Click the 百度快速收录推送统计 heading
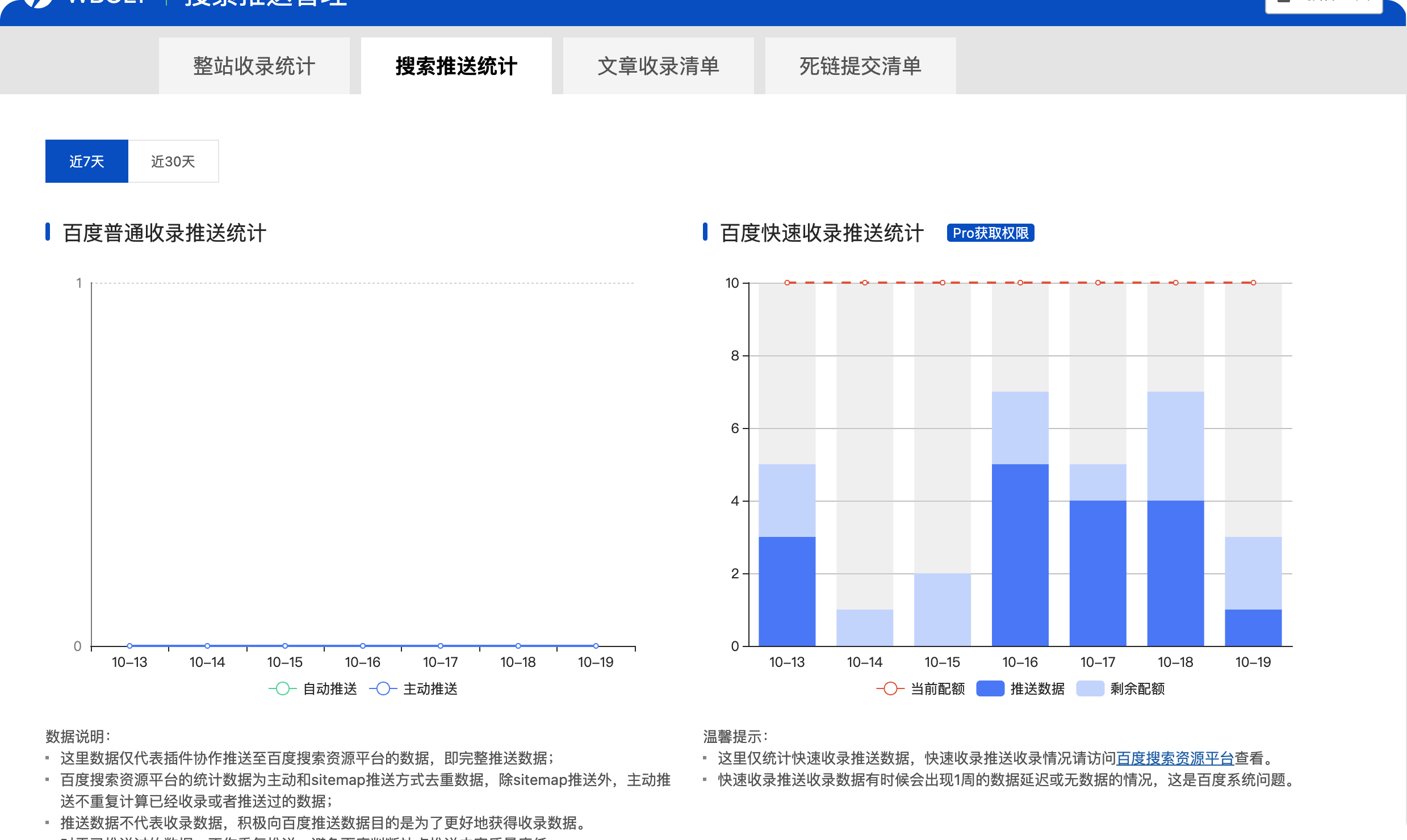 822,233
